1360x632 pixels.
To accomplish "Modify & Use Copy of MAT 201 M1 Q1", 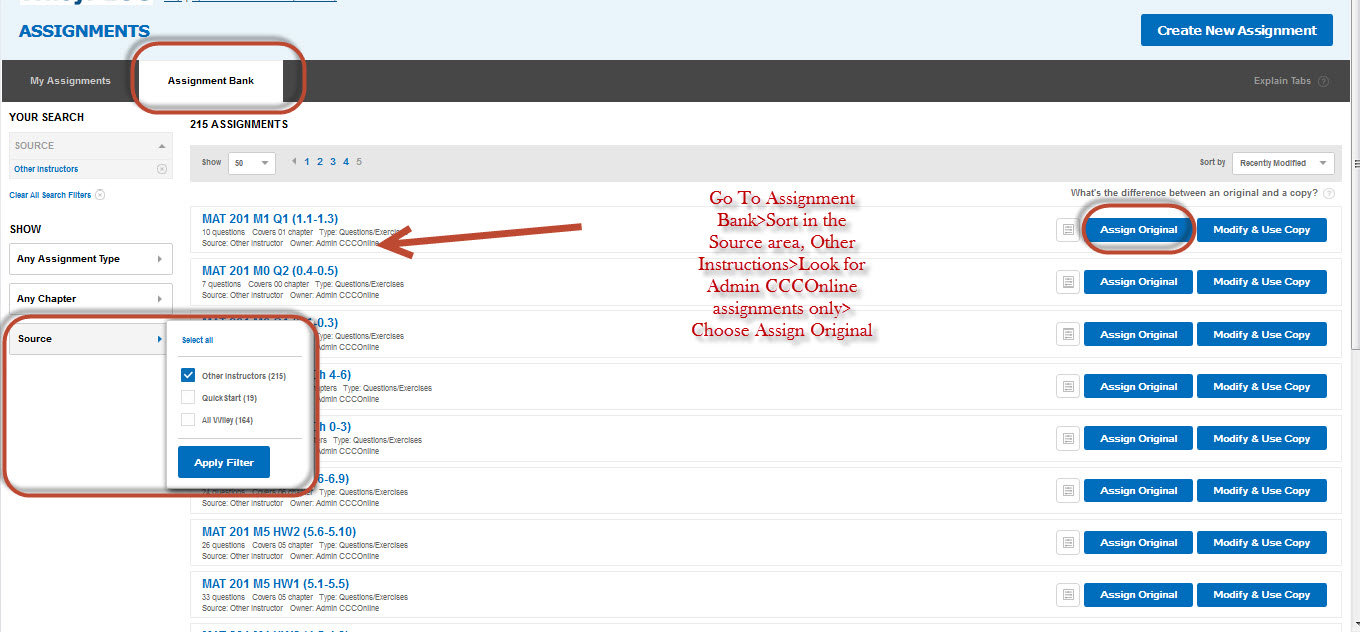I will coord(1262,230).
